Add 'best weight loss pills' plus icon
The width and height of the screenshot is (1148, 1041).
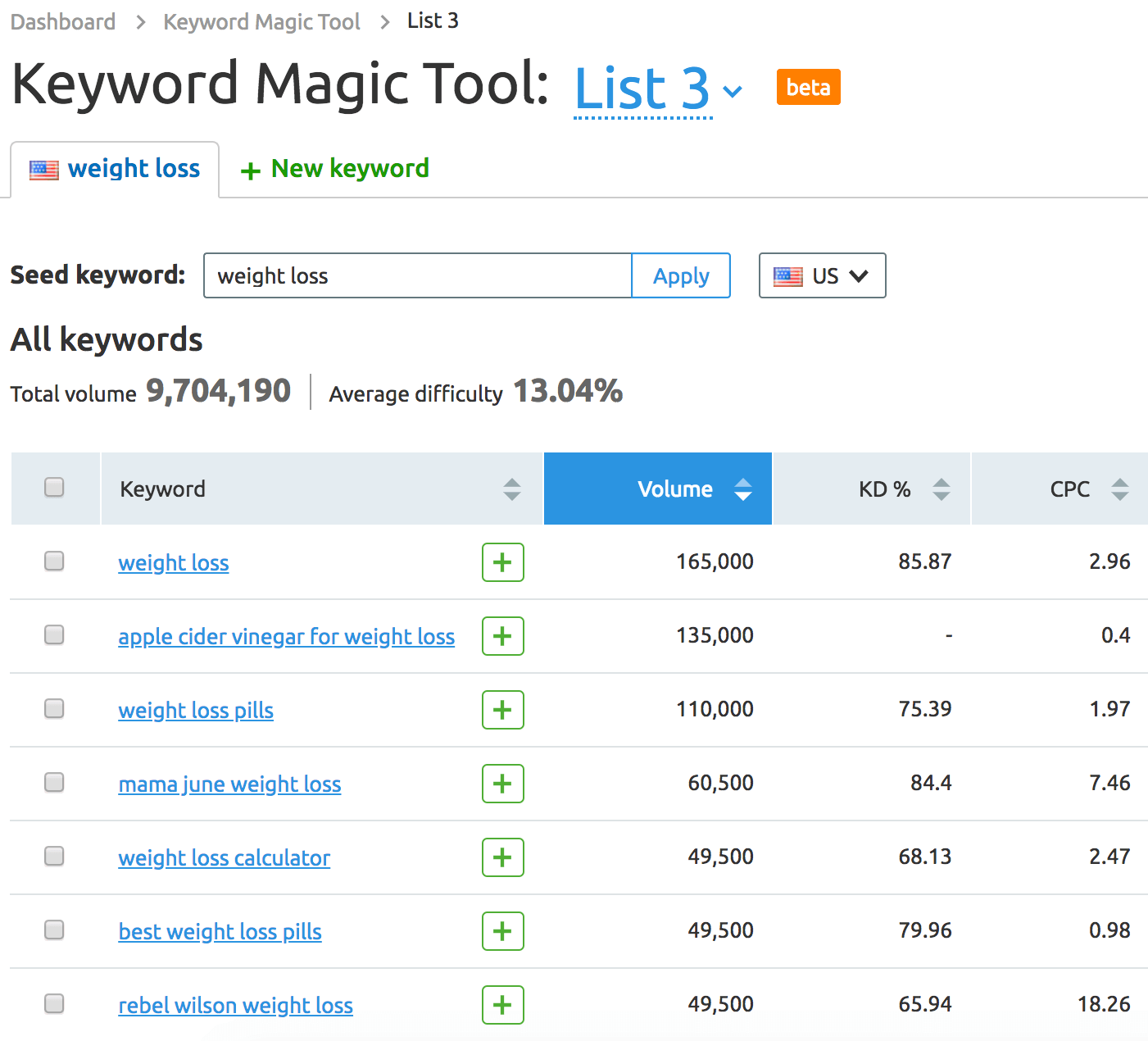point(503,931)
